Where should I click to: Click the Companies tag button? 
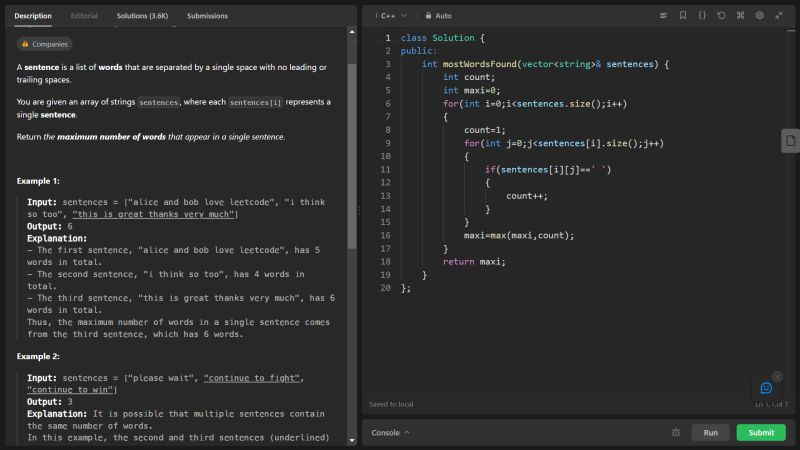coord(44,44)
